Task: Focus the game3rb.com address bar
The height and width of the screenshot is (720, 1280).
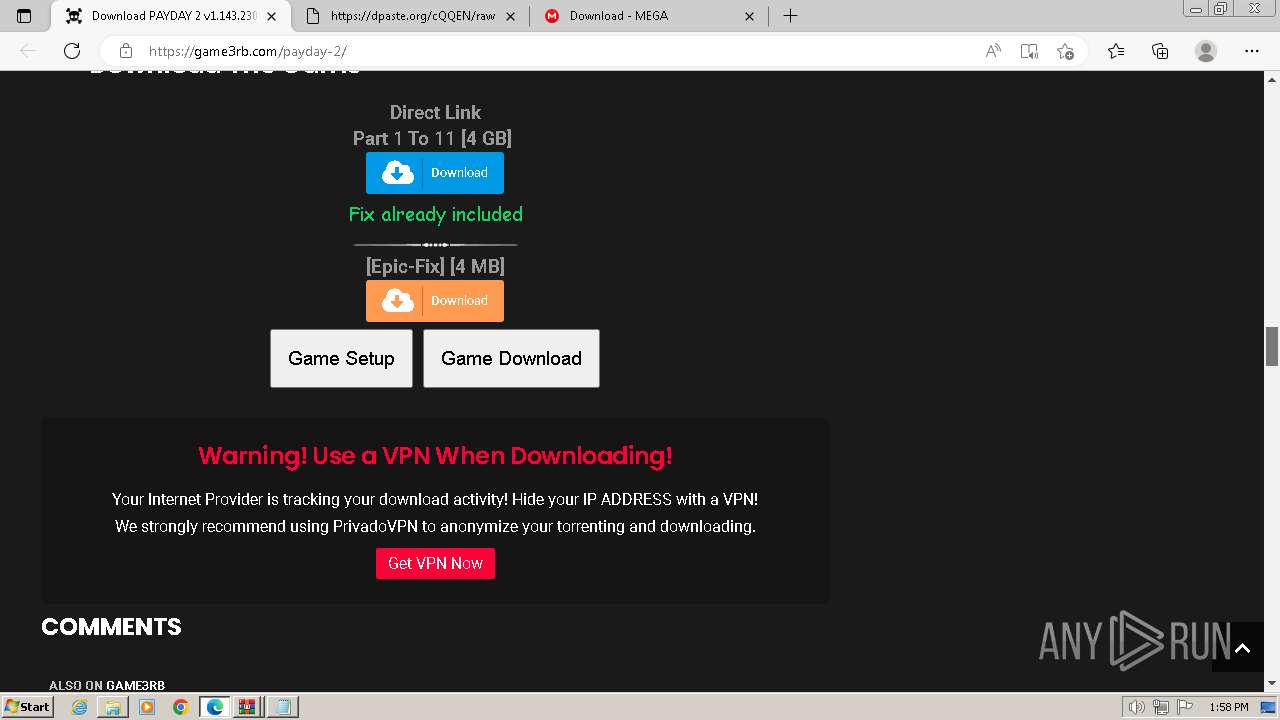Action: pos(540,51)
